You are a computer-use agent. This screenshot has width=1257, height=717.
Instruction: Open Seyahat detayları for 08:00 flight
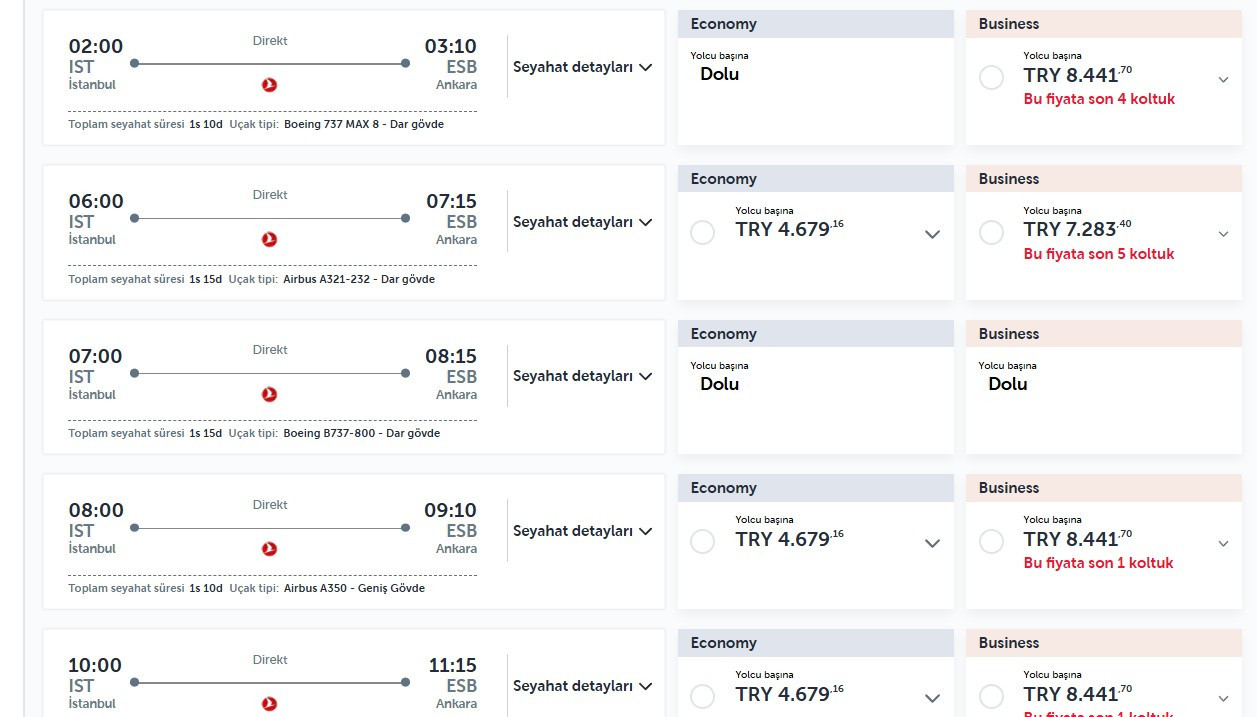point(582,531)
